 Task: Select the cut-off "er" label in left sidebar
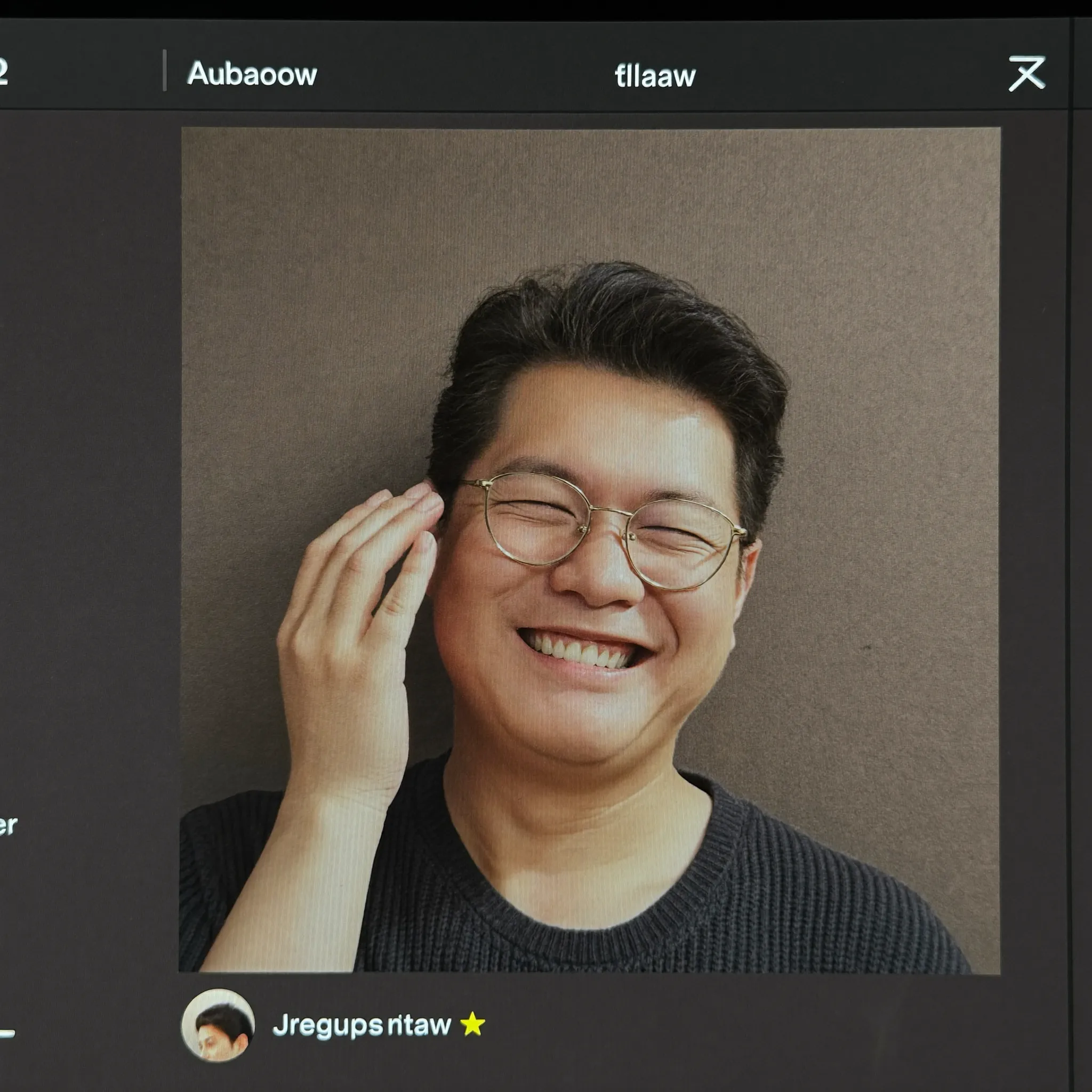pos(8,826)
